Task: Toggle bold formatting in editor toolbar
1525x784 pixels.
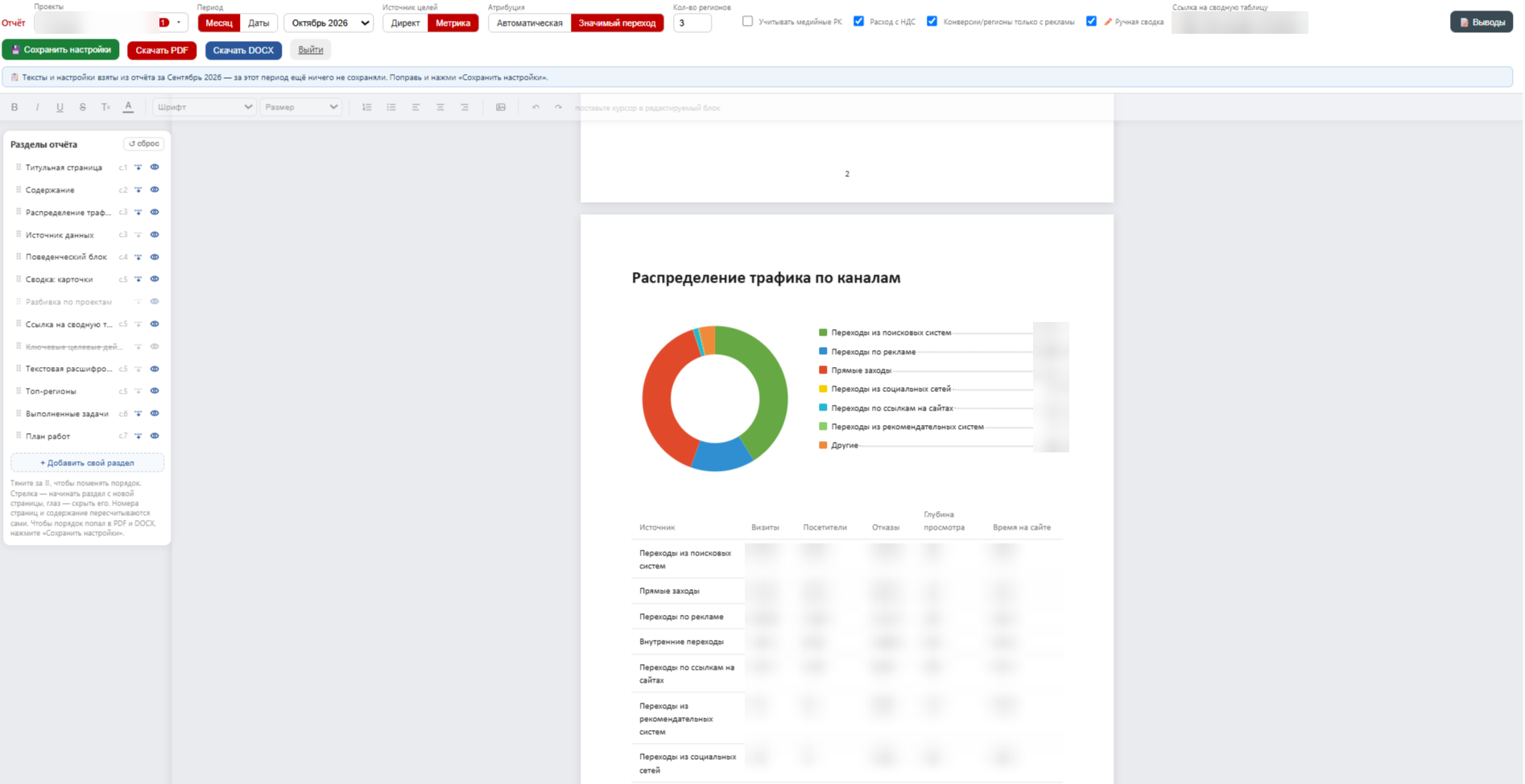Action: pyautogui.click(x=14, y=107)
